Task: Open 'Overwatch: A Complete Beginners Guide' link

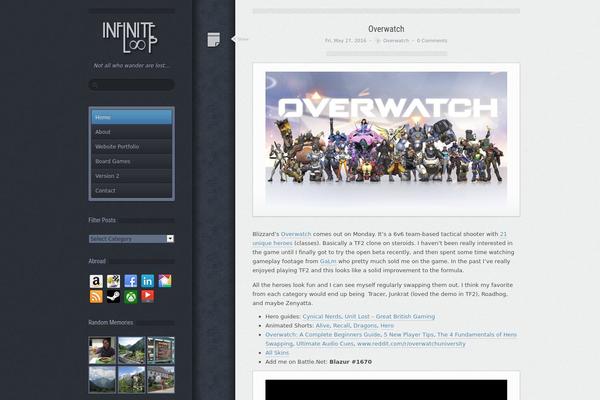Action: (323, 335)
